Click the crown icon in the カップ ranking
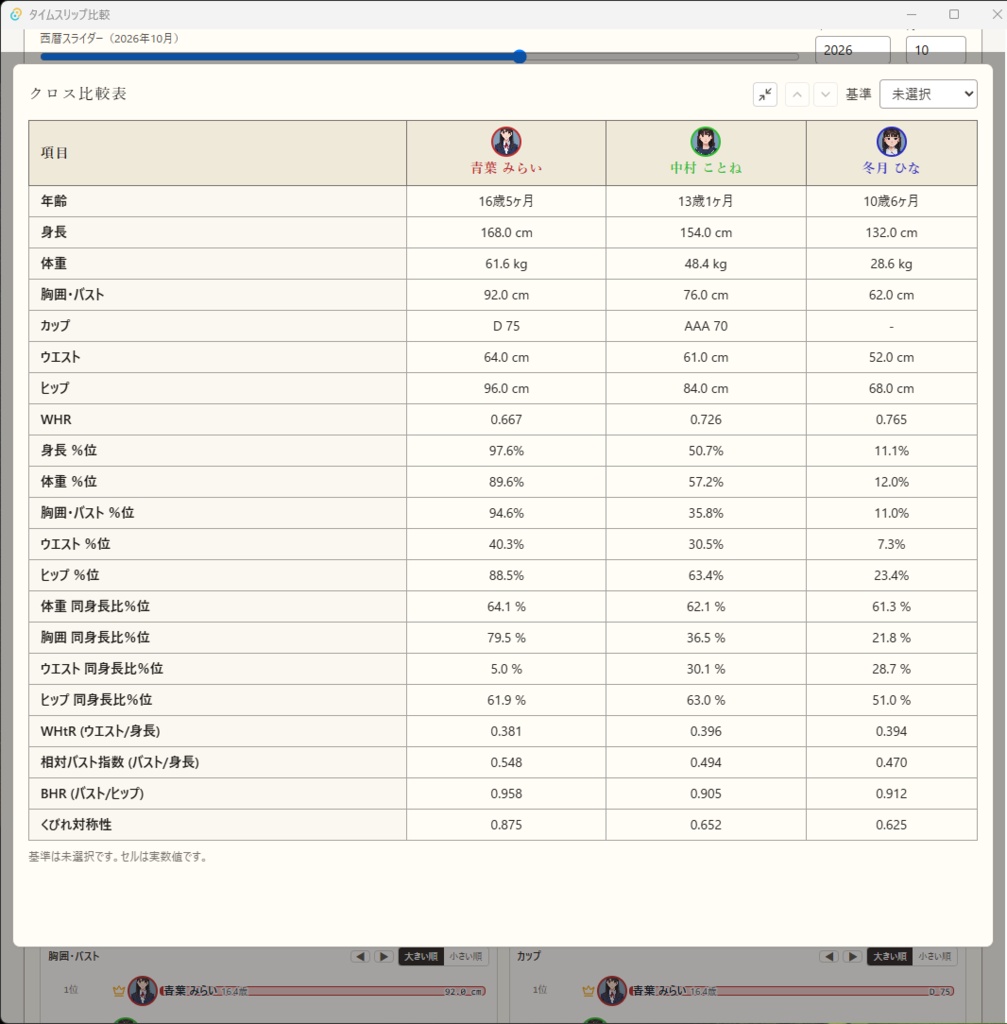 [588, 991]
